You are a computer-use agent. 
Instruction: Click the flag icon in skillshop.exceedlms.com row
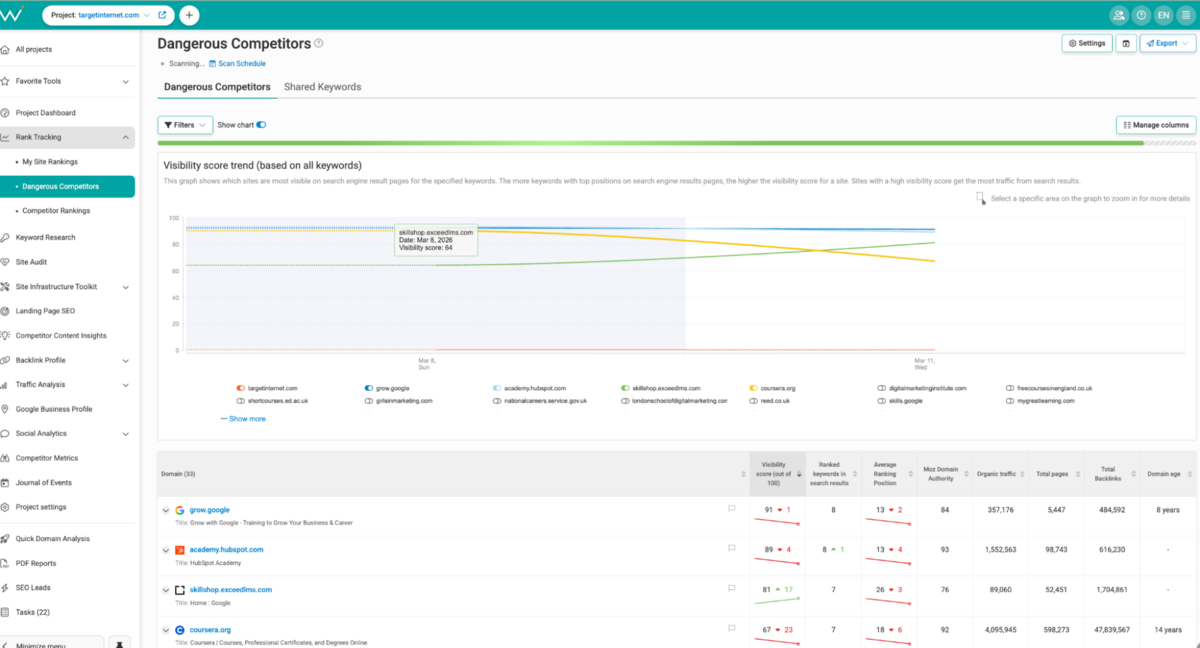[x=732, y=588]
